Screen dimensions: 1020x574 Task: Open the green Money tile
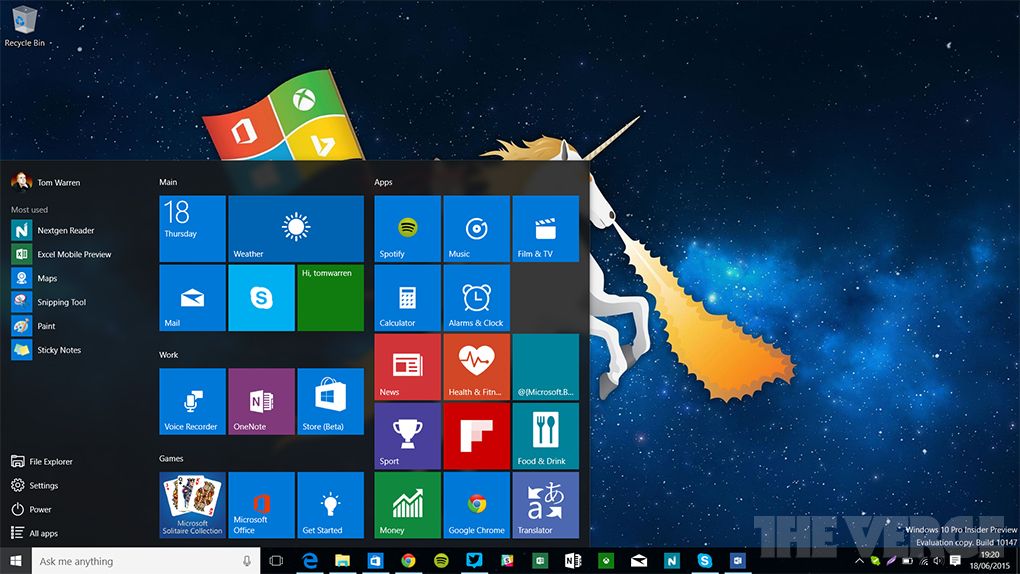(x=408, y=504)
